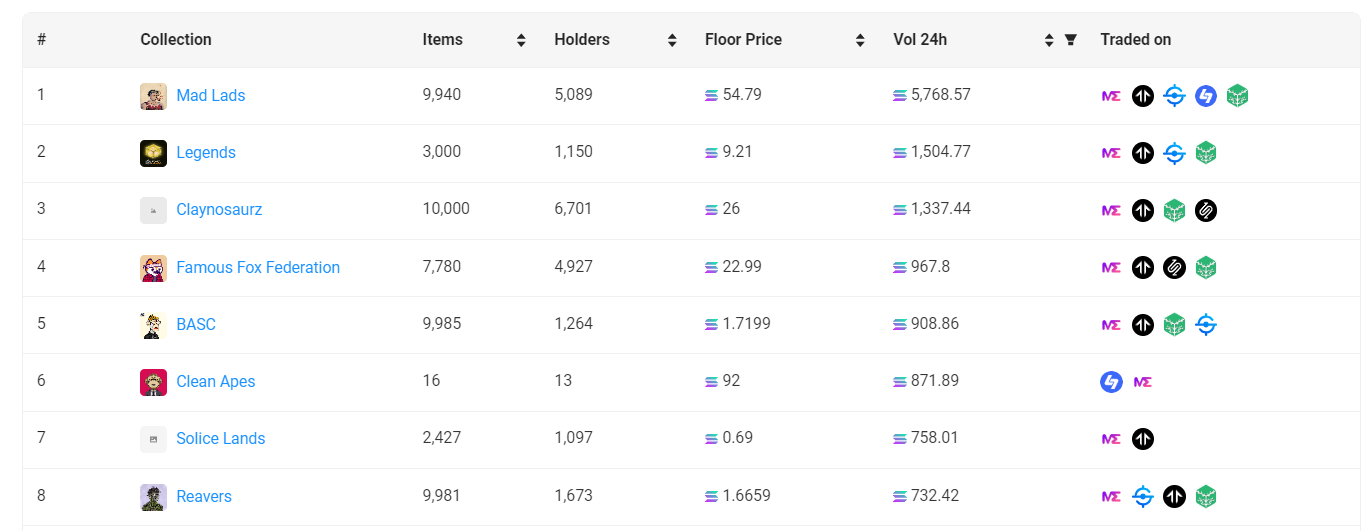Open the filter funnel on Vol 24h column
This screenshot has height=531, width=1372.
click(x=1071, y=40)
